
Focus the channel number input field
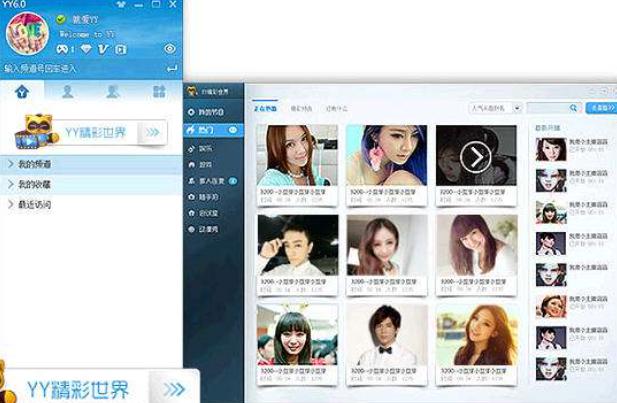(x=83, y=68)
